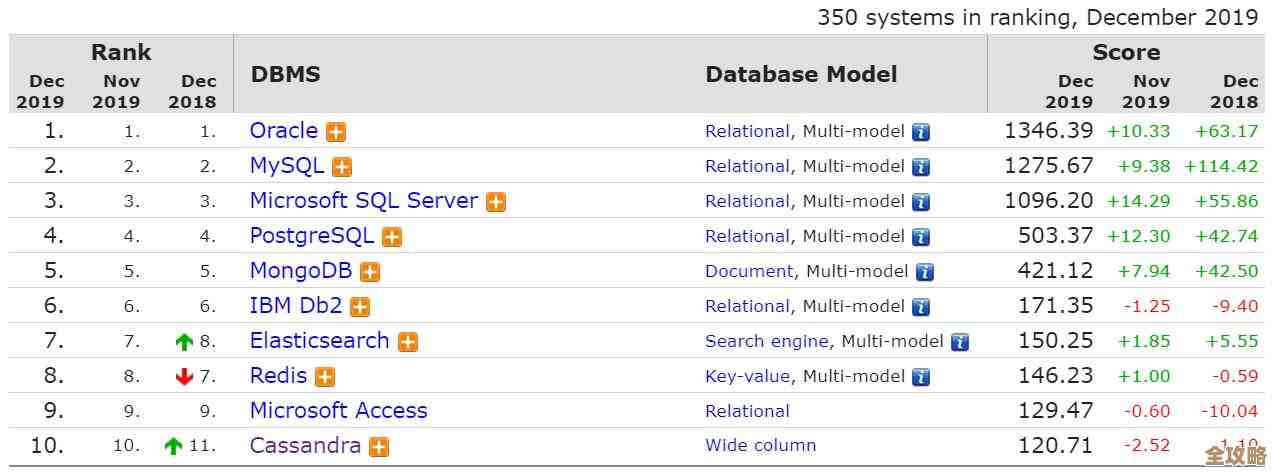Screen dimensions: 1272x474
Task: Click the plus icon next to Cassandra
Action: 378,447
